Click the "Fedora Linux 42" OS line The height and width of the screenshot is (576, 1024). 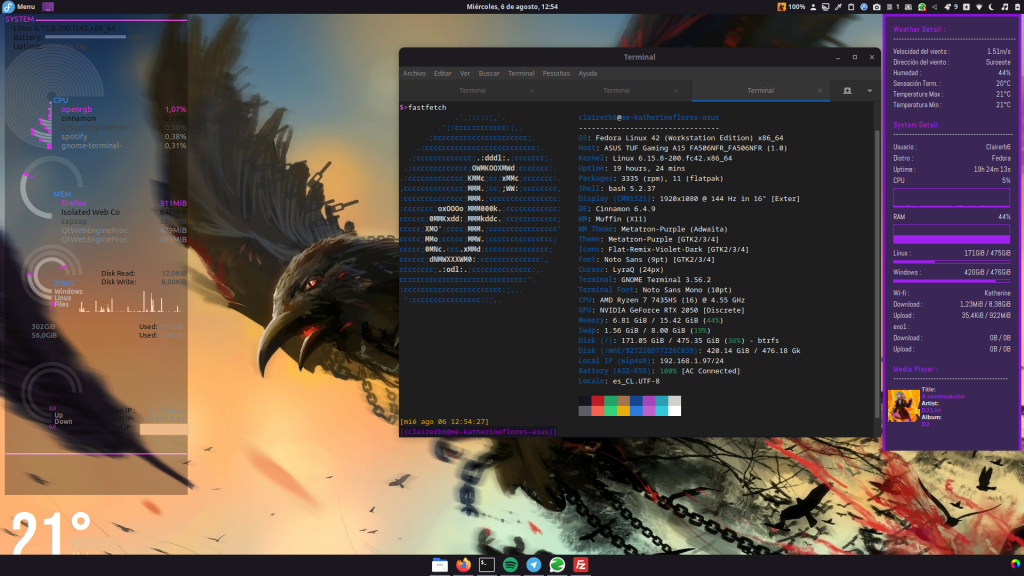click(x=680, y=138)
